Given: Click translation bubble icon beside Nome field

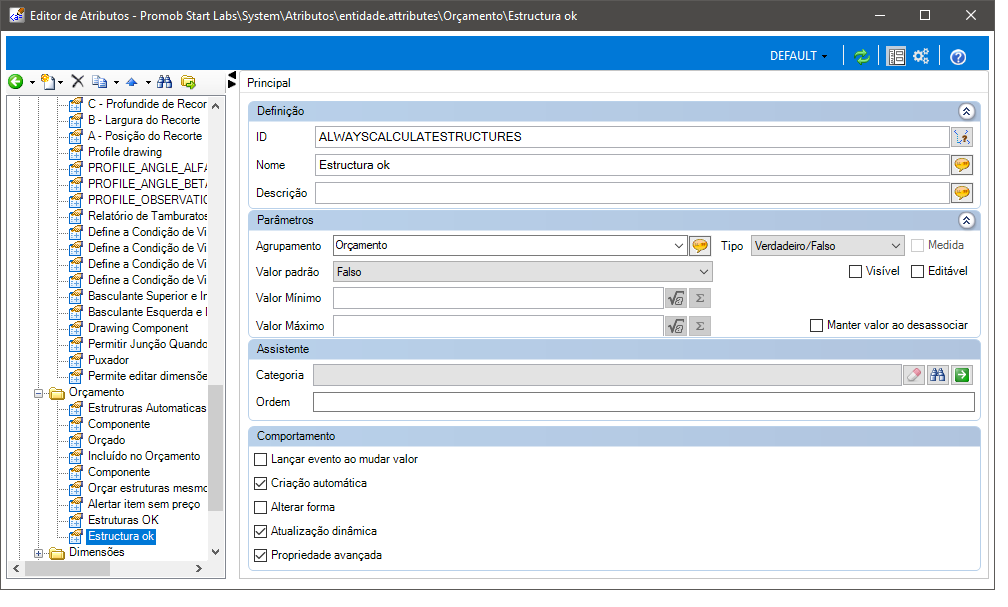Looking at the screenshot, I should tap(962, 165).
